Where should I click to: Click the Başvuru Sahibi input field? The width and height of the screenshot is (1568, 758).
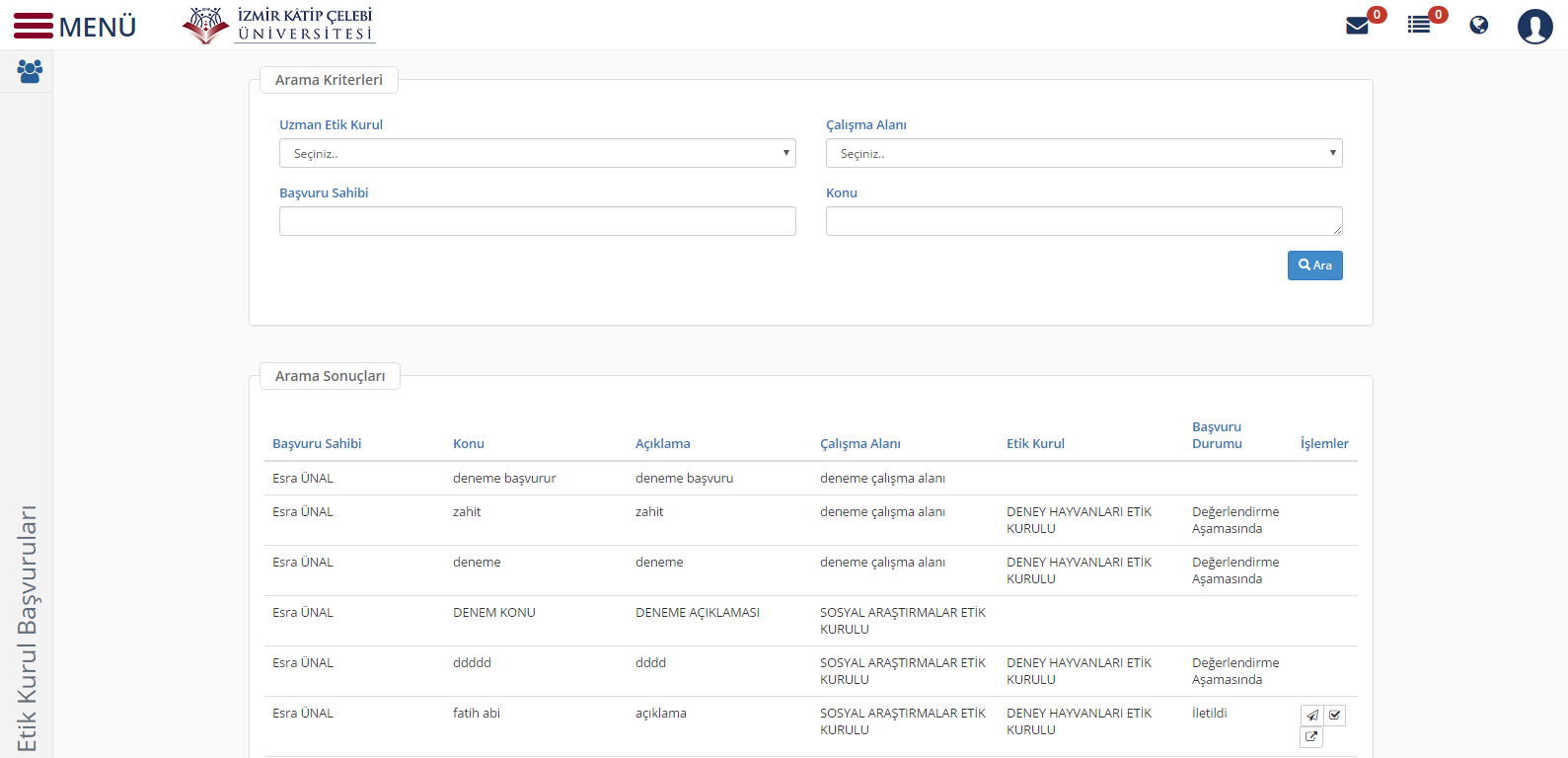[x=538, y=221]
